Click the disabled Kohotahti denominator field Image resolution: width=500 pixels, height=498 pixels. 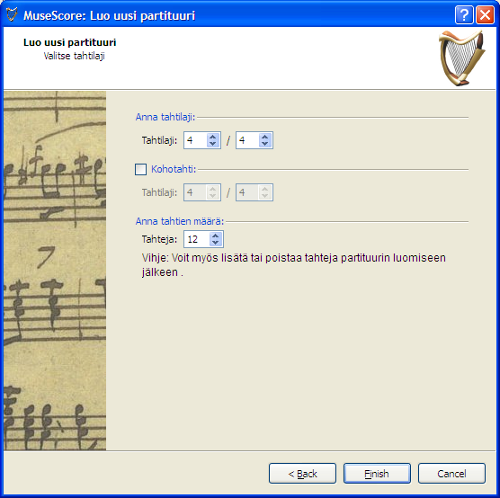coord(254,192)
